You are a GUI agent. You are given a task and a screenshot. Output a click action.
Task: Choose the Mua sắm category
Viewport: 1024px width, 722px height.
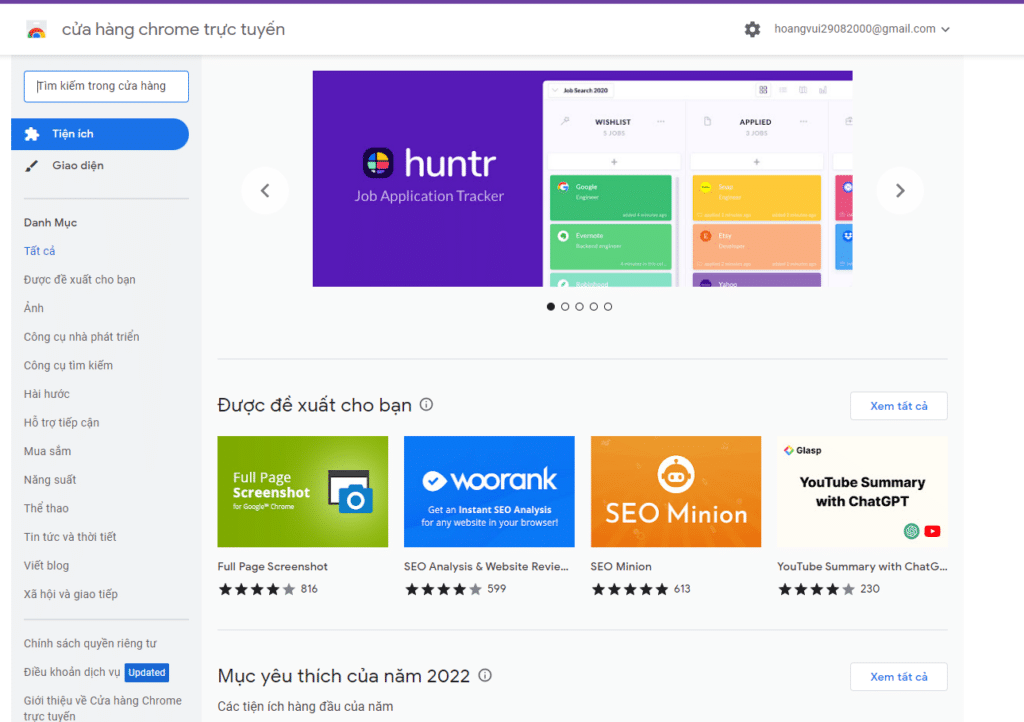pos(48,451)
